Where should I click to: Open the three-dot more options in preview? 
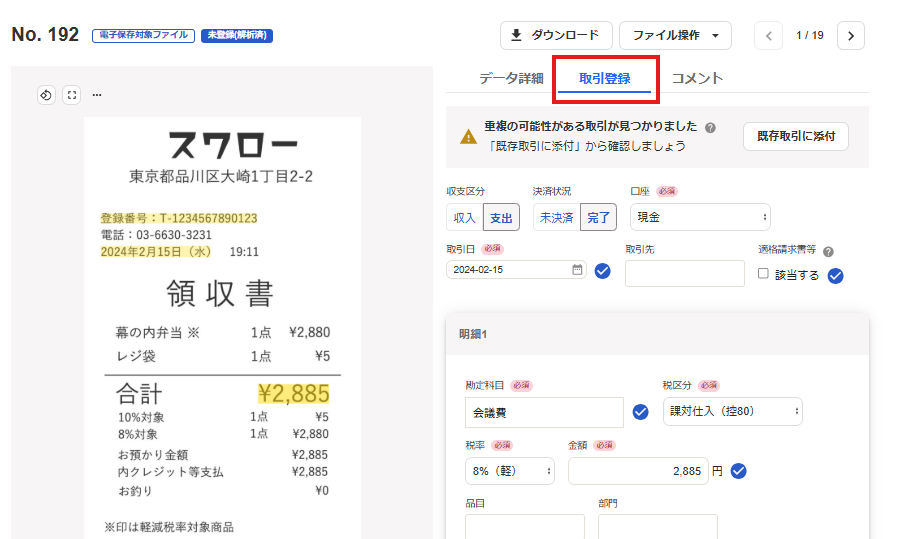[x=97, y=95]
